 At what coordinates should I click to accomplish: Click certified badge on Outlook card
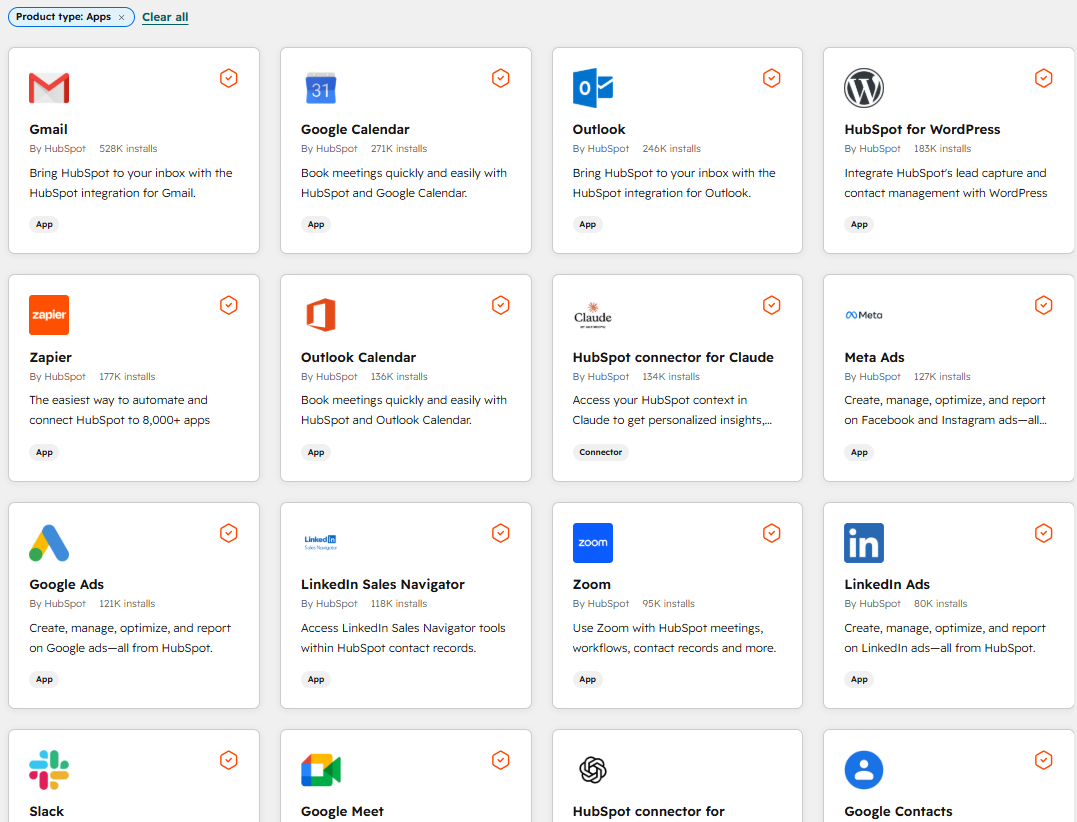coord(772,78)
